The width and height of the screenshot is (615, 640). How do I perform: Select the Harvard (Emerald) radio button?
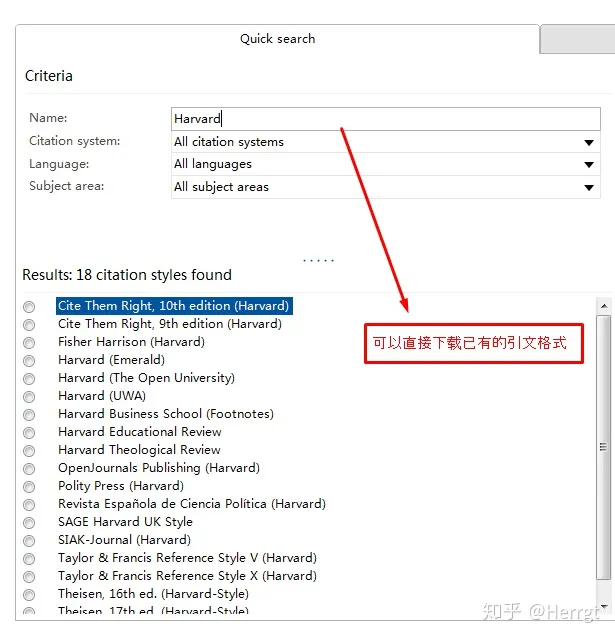pos(29,360)
